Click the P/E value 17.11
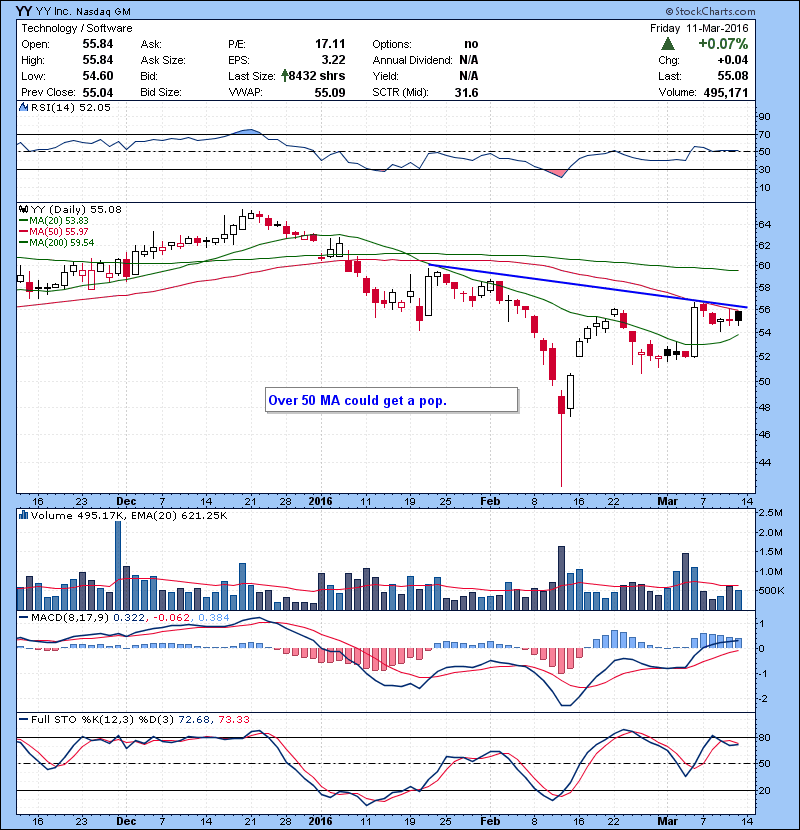Viewport: 800px width, 830px height. click(x=330, y=44)
